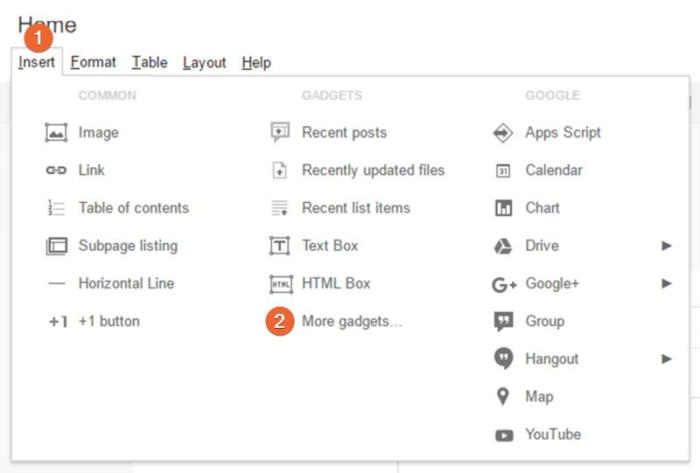This screenshot has width=700, height=473.
Task: Open the Table menu
Action: tap(150, 62)
